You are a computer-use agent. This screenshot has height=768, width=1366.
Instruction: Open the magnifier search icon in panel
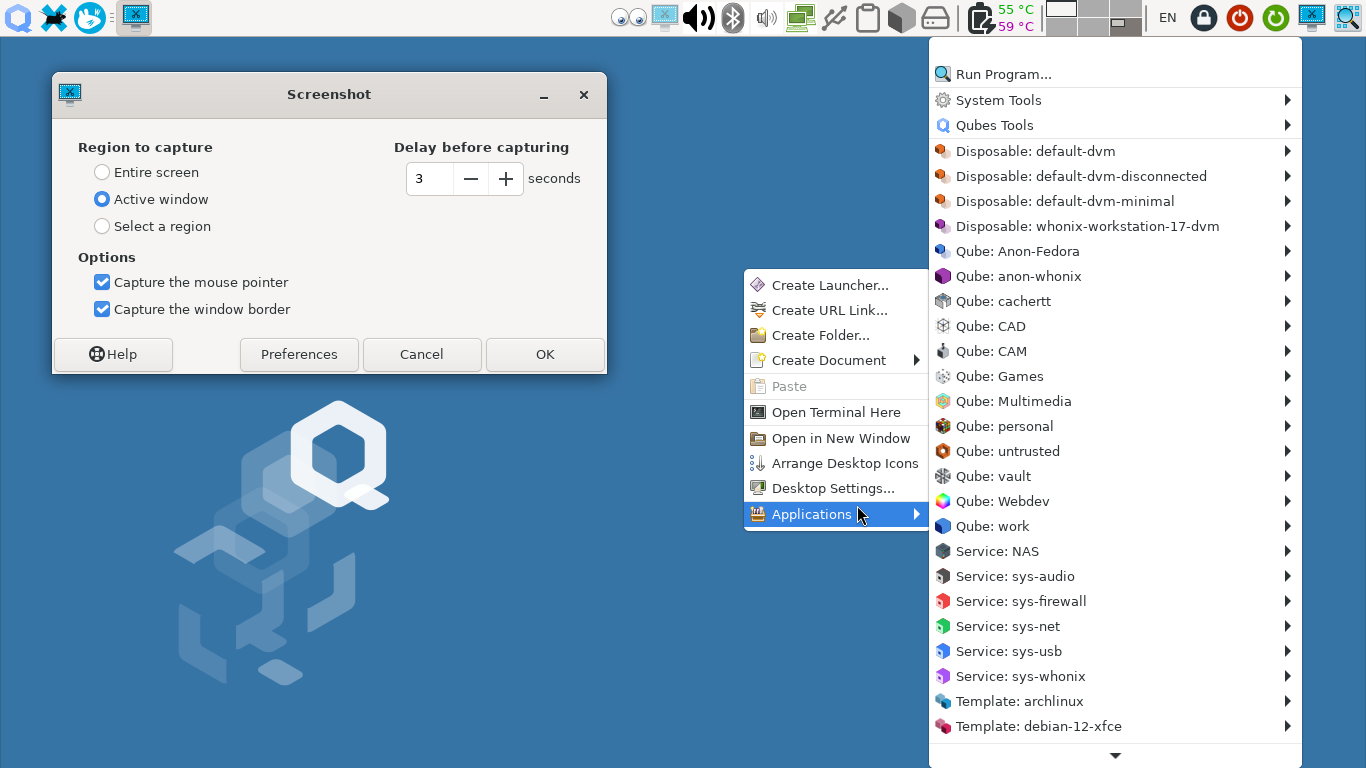click(x=1347, y=18)
